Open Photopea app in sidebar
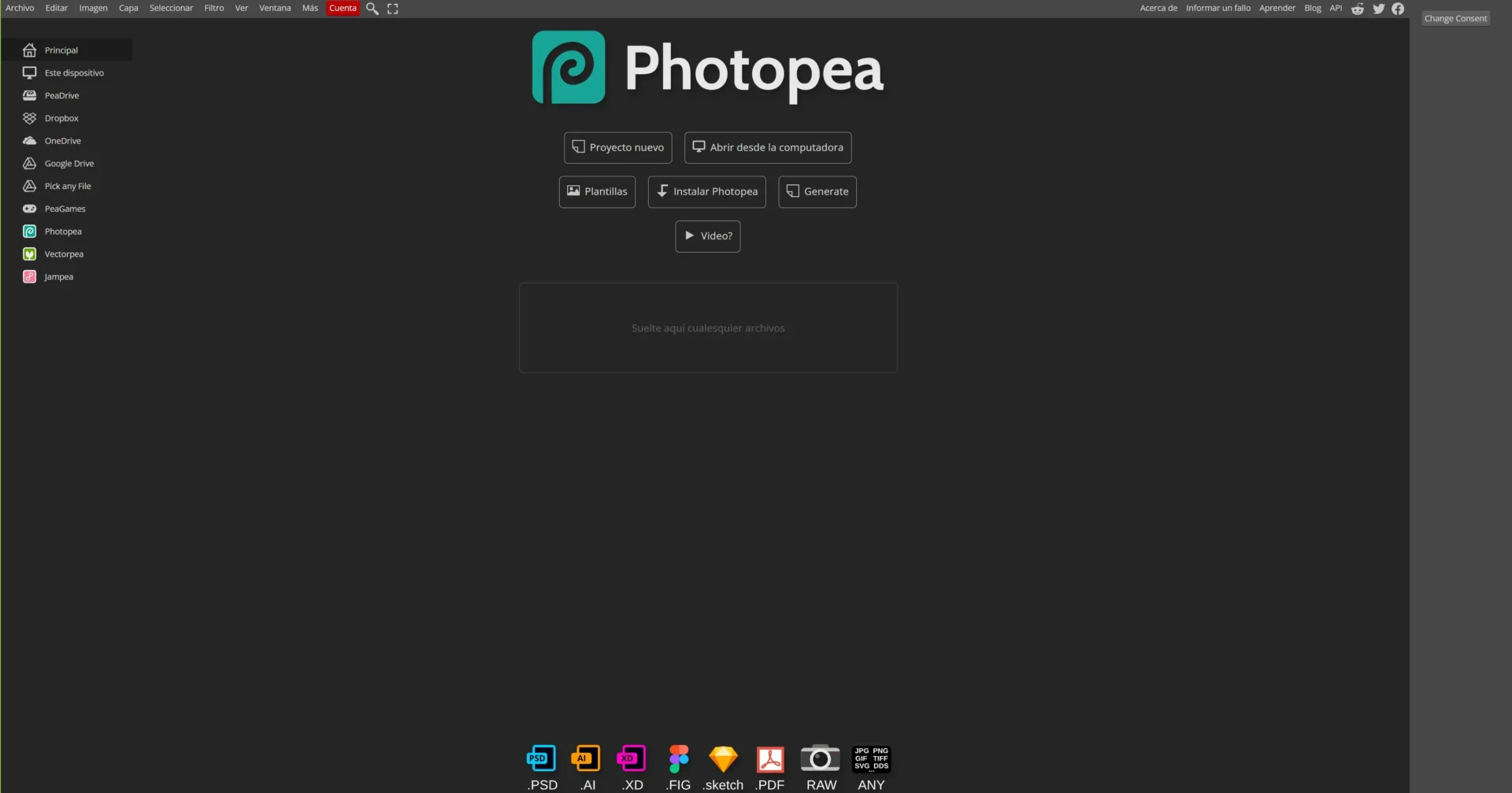This screenshot has height=793, width=1512. click(66, 232)
